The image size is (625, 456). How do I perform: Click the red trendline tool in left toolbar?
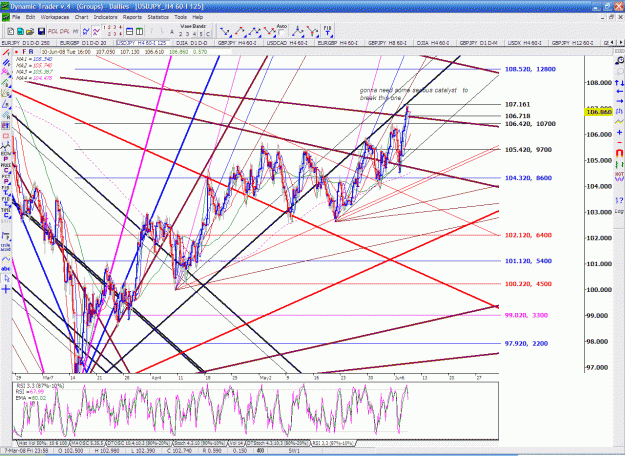6,52
